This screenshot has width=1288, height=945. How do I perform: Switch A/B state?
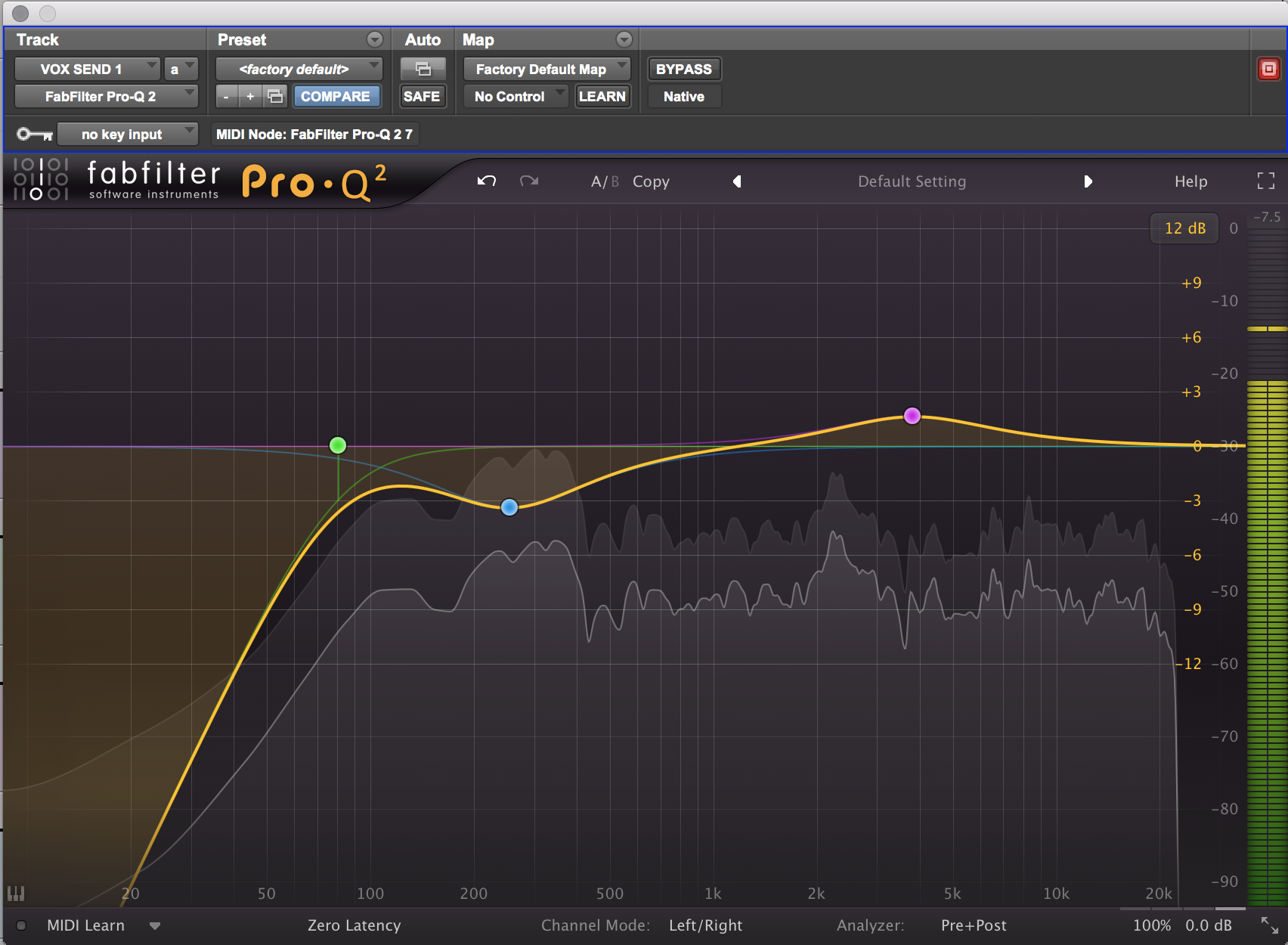click(x=605, y=181)
